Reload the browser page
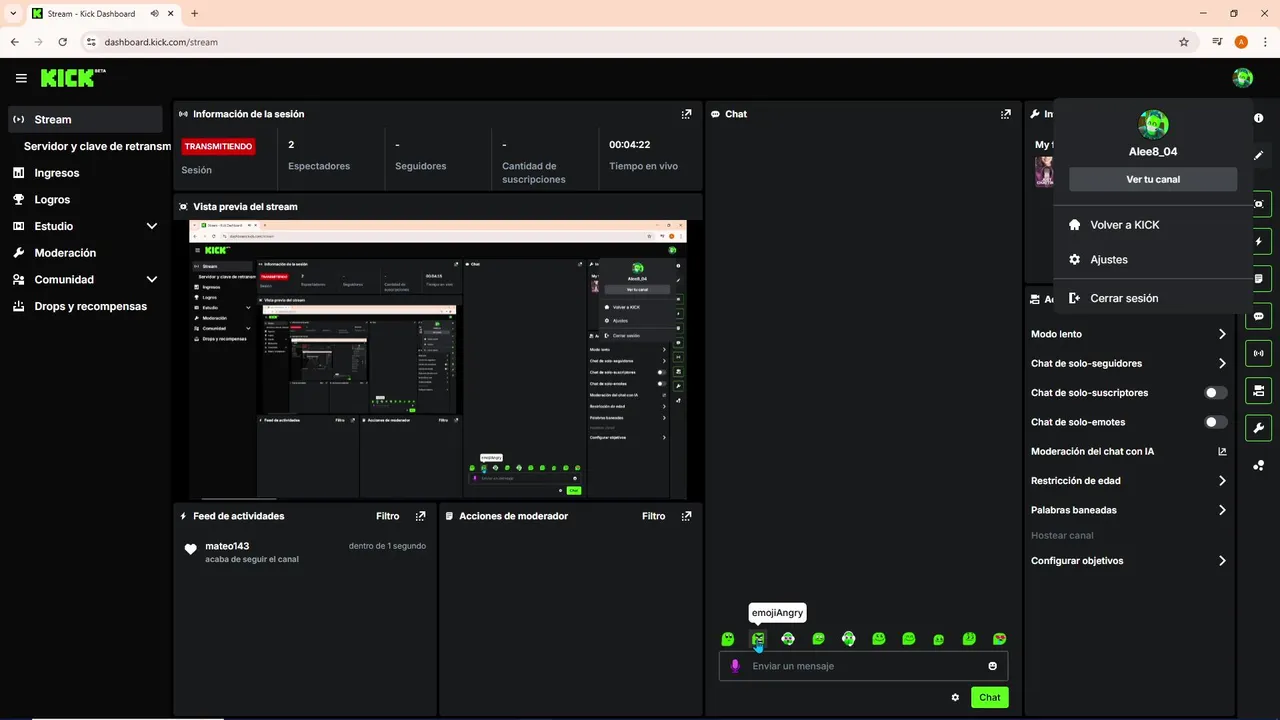 click(63, 42)
